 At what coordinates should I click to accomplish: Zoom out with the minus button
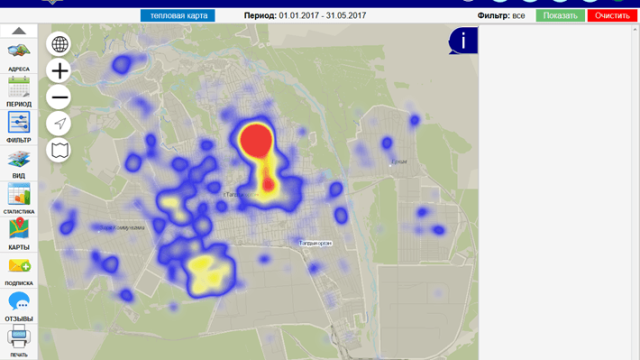[59, 97]
